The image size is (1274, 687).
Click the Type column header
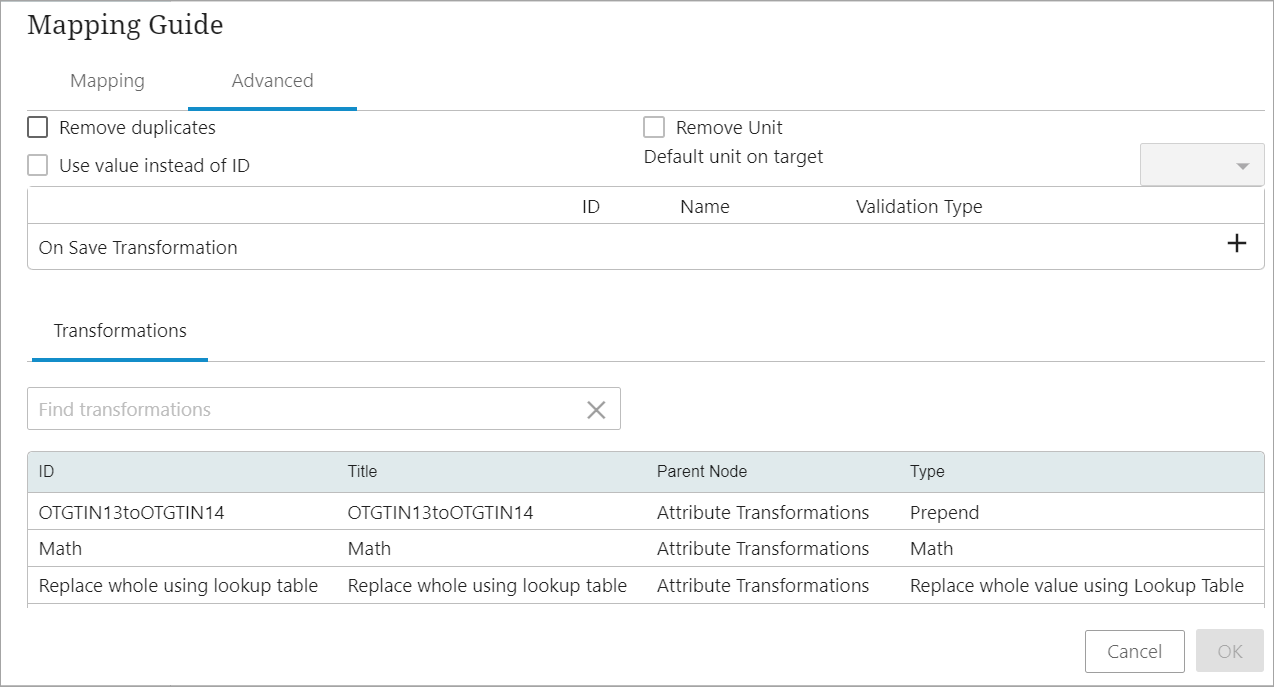[x=927, y=472]
